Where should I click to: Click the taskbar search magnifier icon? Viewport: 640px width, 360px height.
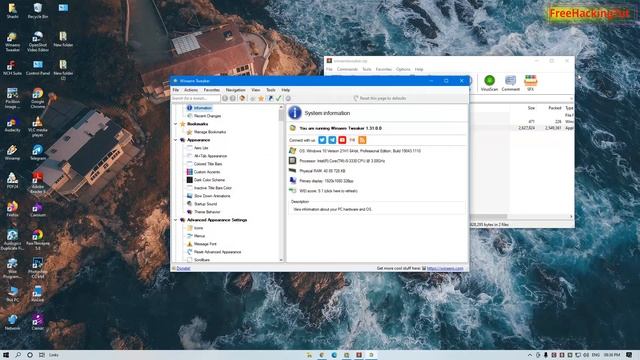pyautogui.click(x=18, y=355)
